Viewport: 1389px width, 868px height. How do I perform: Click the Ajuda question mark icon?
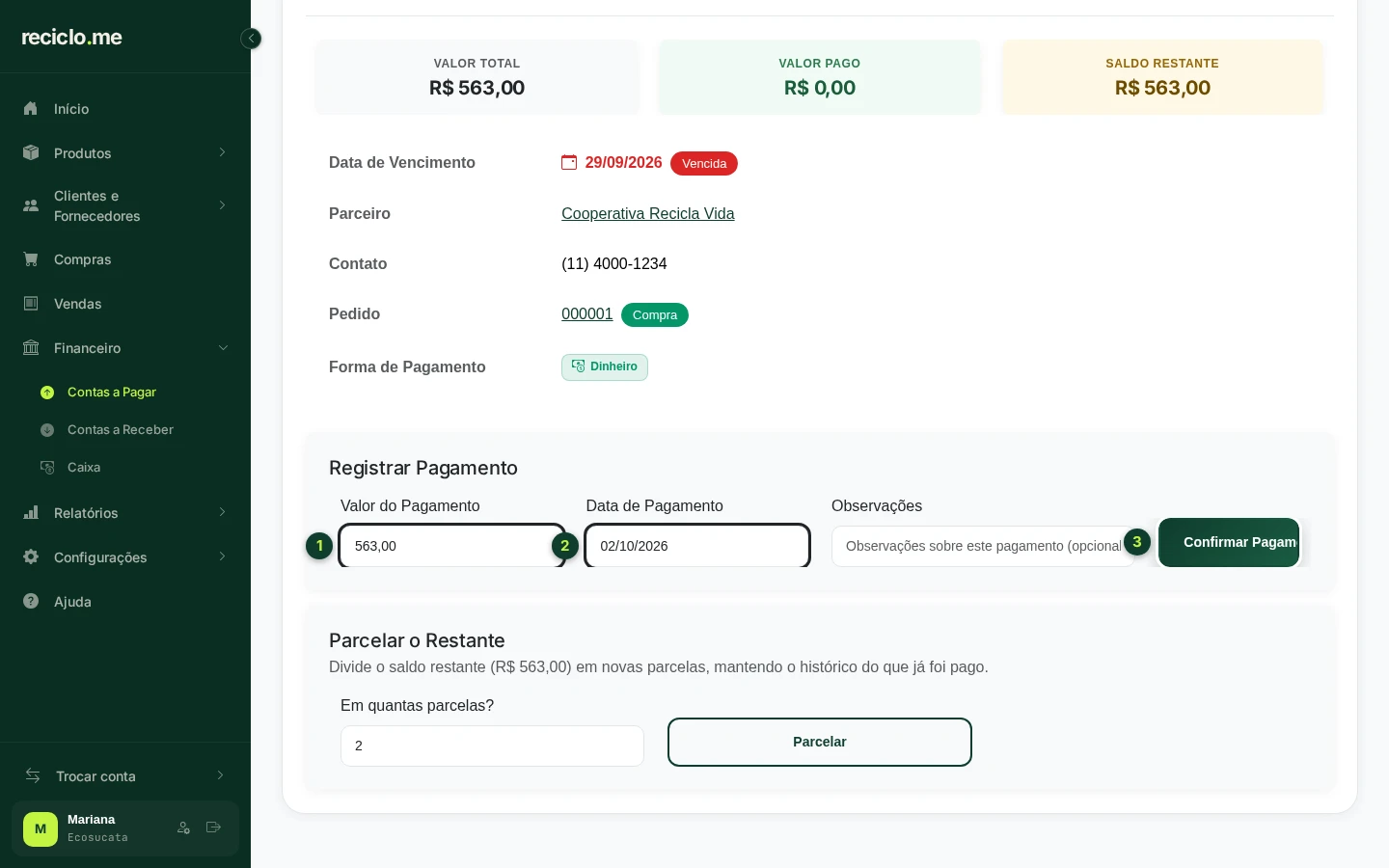pyautogui.click(x=31, y=602)
